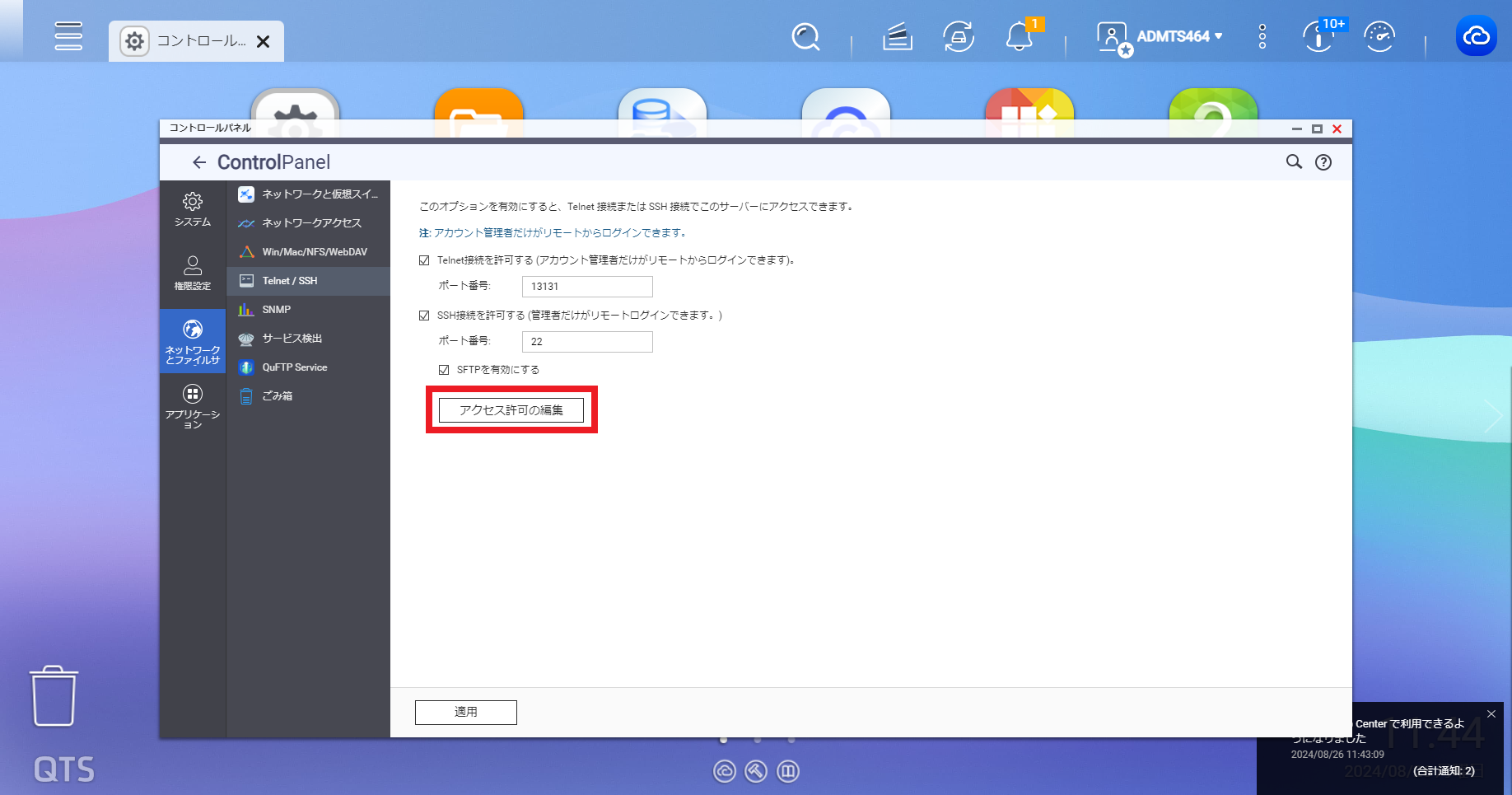Screen dimensions: 1512x795
Task: Open the desktop trash bin icon
Action: tap(54, 696)
